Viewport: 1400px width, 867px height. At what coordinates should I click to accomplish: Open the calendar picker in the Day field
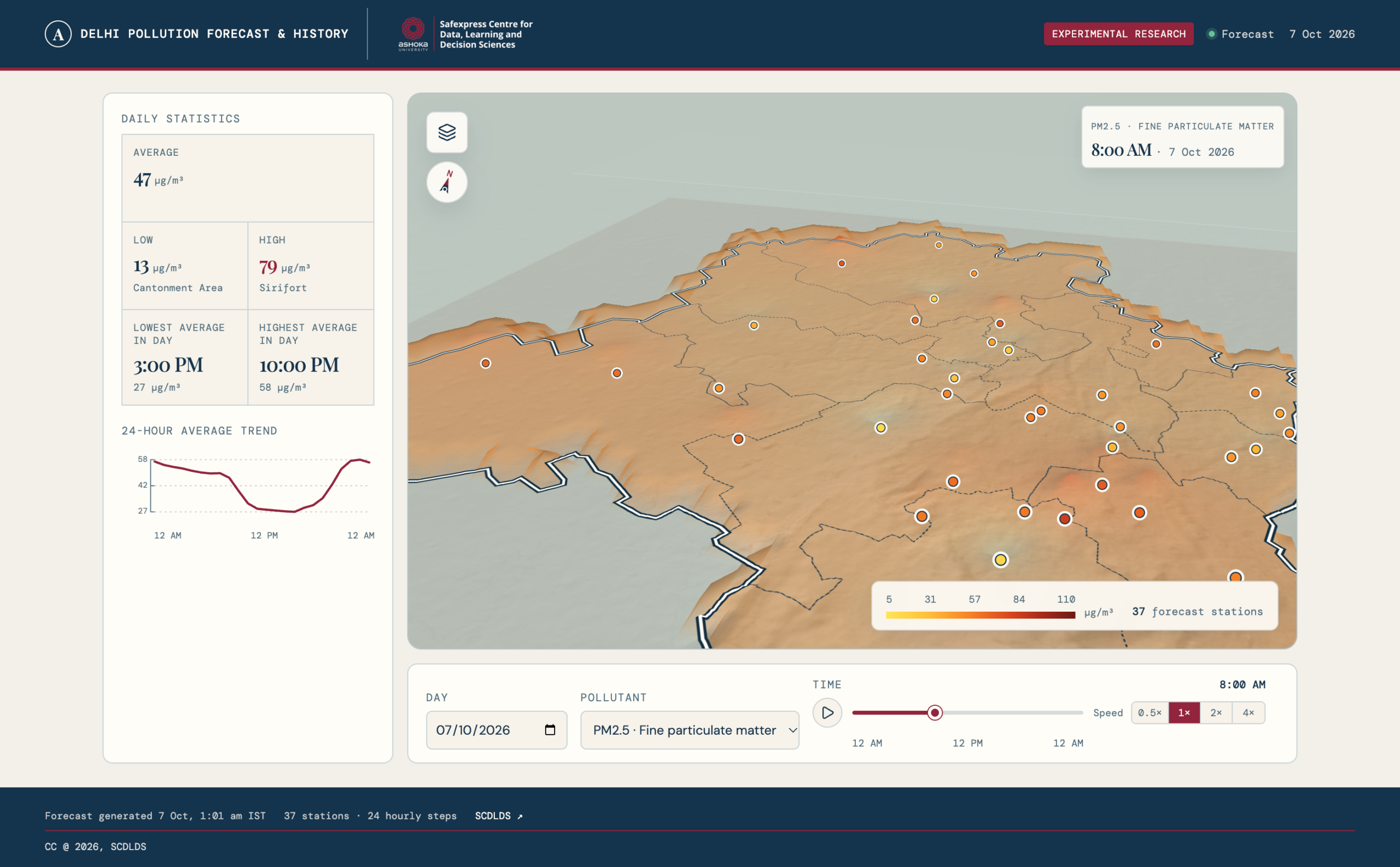(x=550, y=729)
